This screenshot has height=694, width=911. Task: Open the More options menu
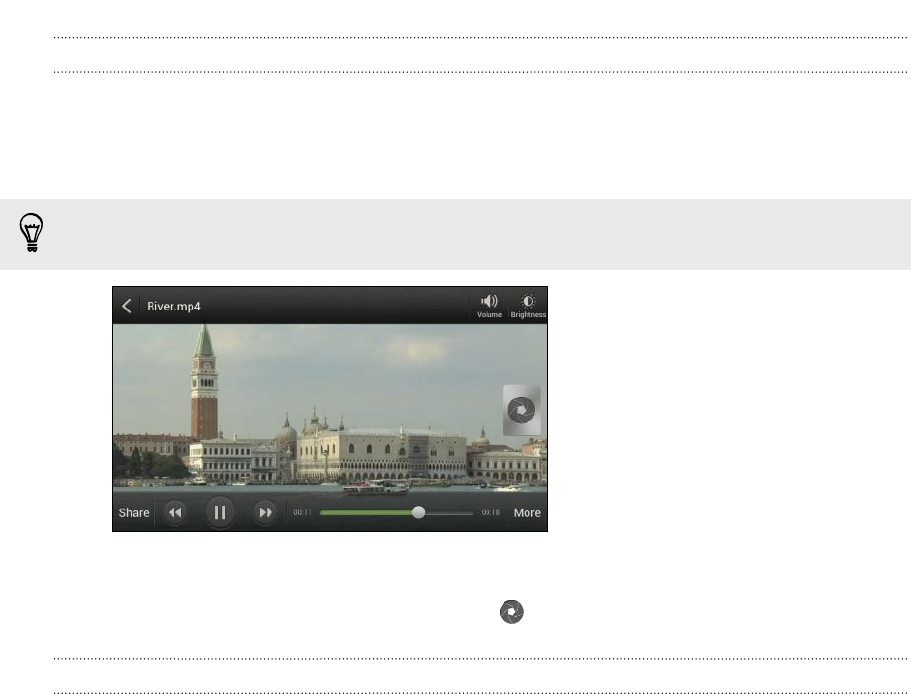(x=527, y=513)
